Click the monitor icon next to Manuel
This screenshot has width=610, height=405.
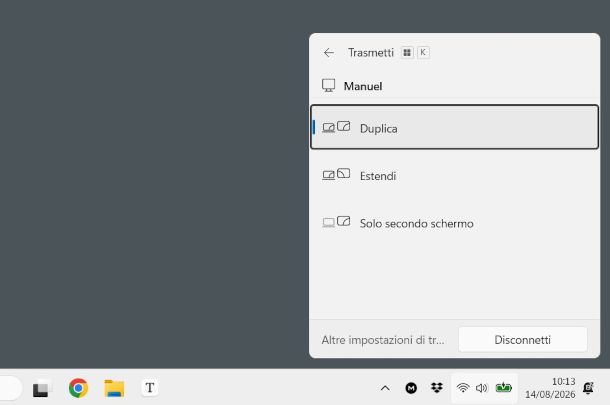point(328,86)
